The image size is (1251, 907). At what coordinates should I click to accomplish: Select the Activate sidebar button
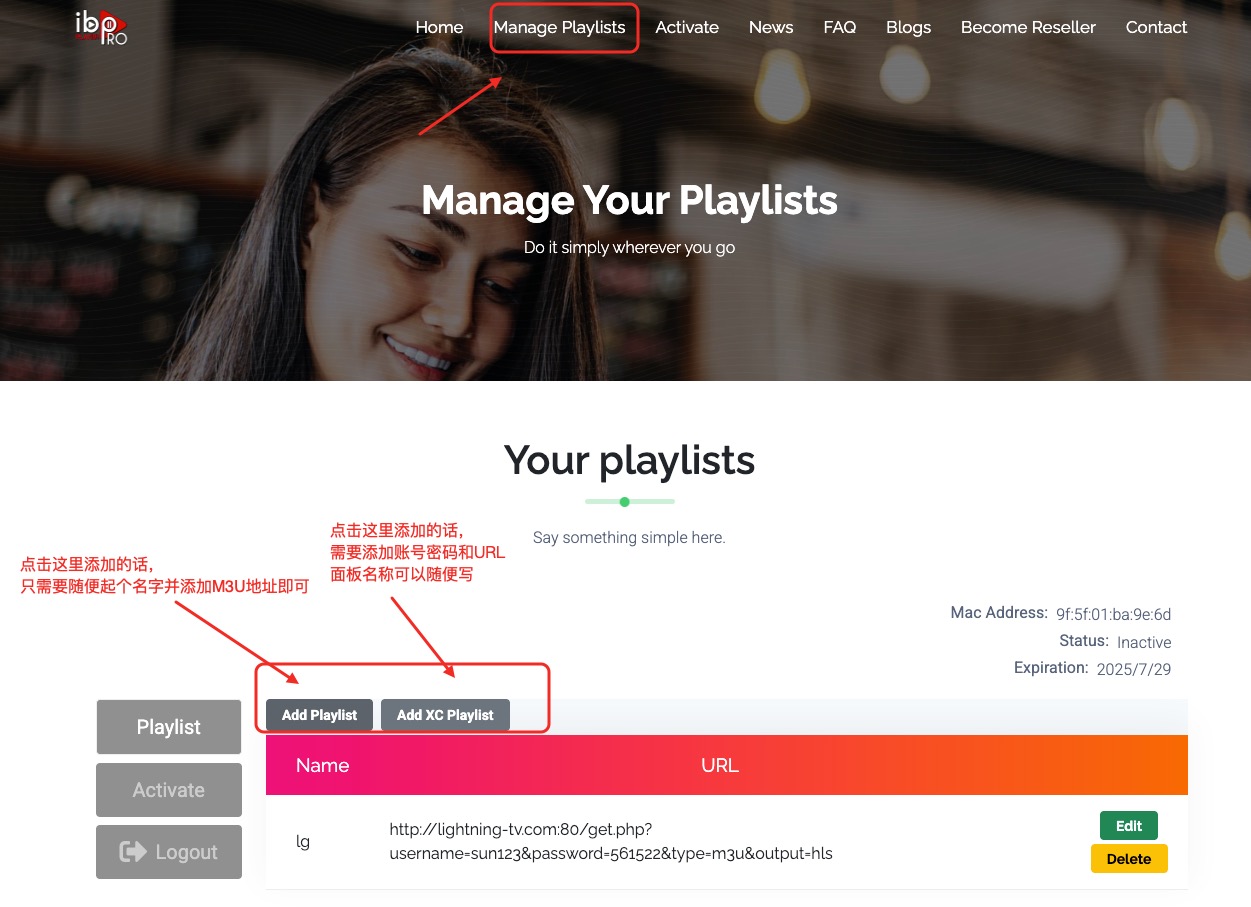coord(169,790)
